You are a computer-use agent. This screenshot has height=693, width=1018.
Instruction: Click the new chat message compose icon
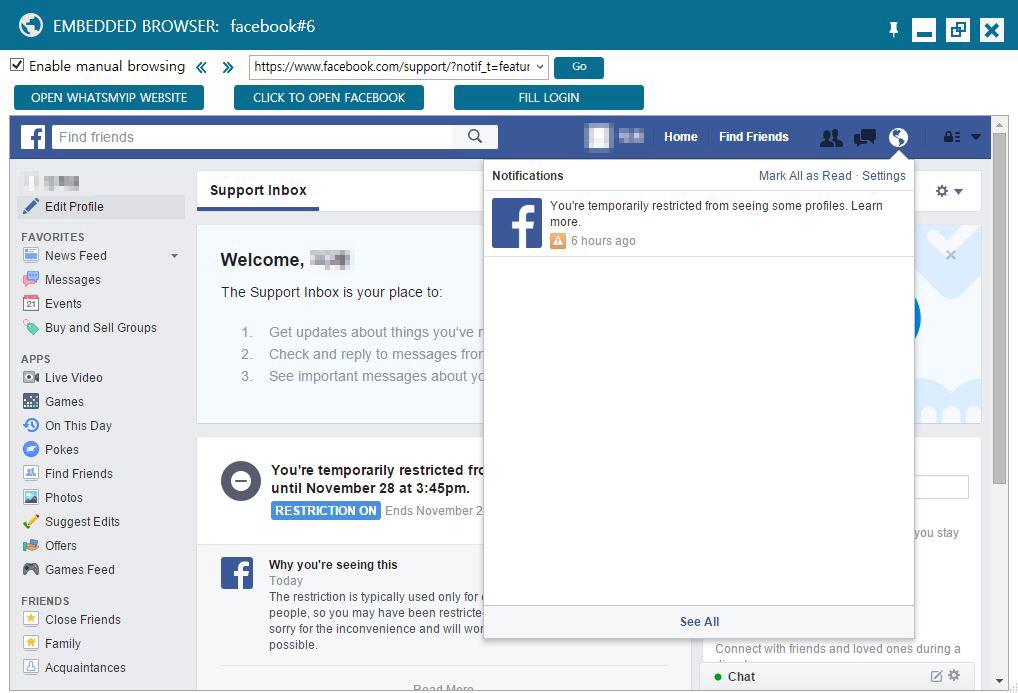tap(936, 676)
